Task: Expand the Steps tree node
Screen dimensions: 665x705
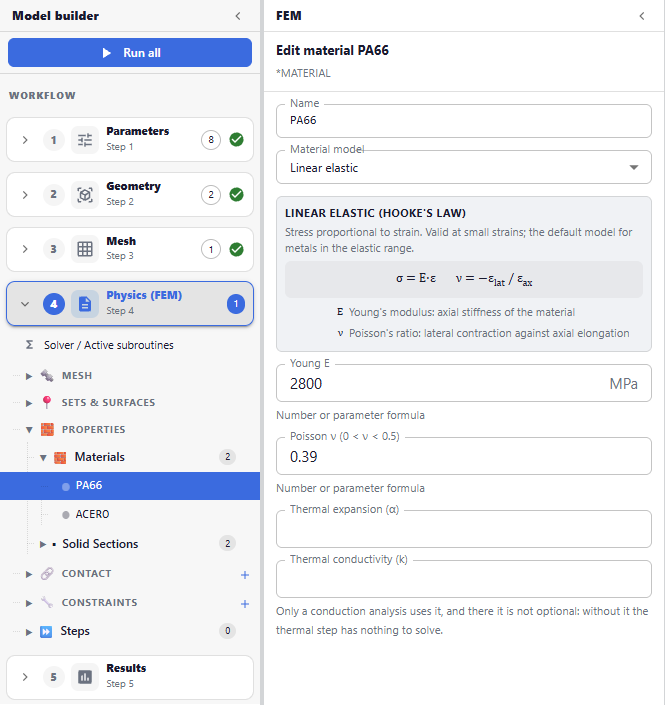Action: point(29,632)
